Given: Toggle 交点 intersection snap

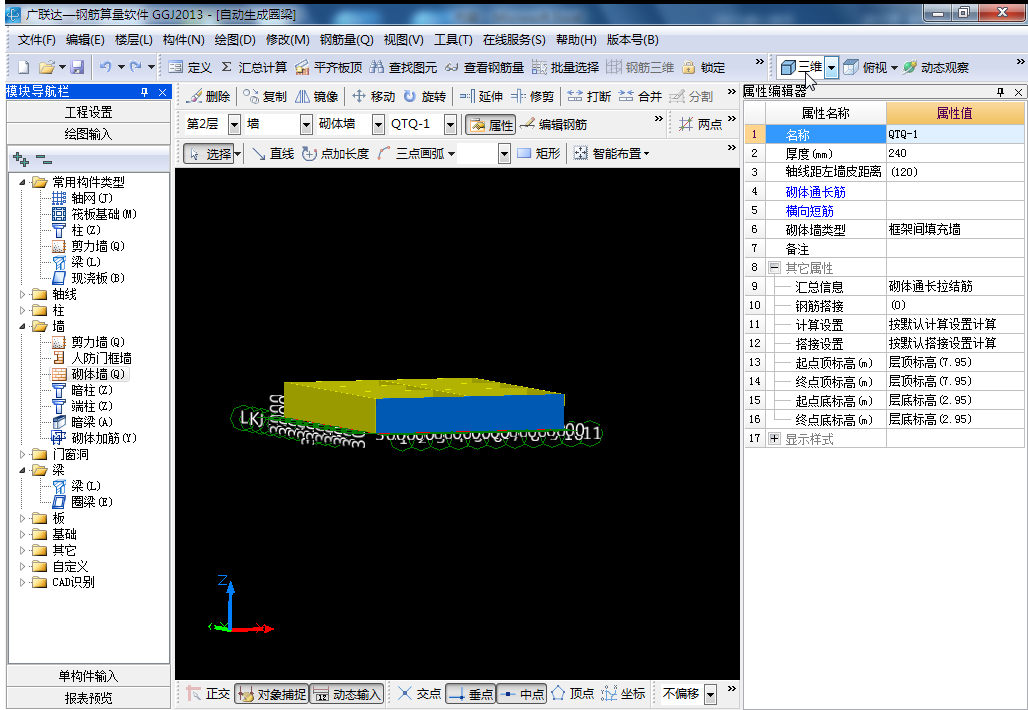Looking at the screenshot, I should [419, 694].
